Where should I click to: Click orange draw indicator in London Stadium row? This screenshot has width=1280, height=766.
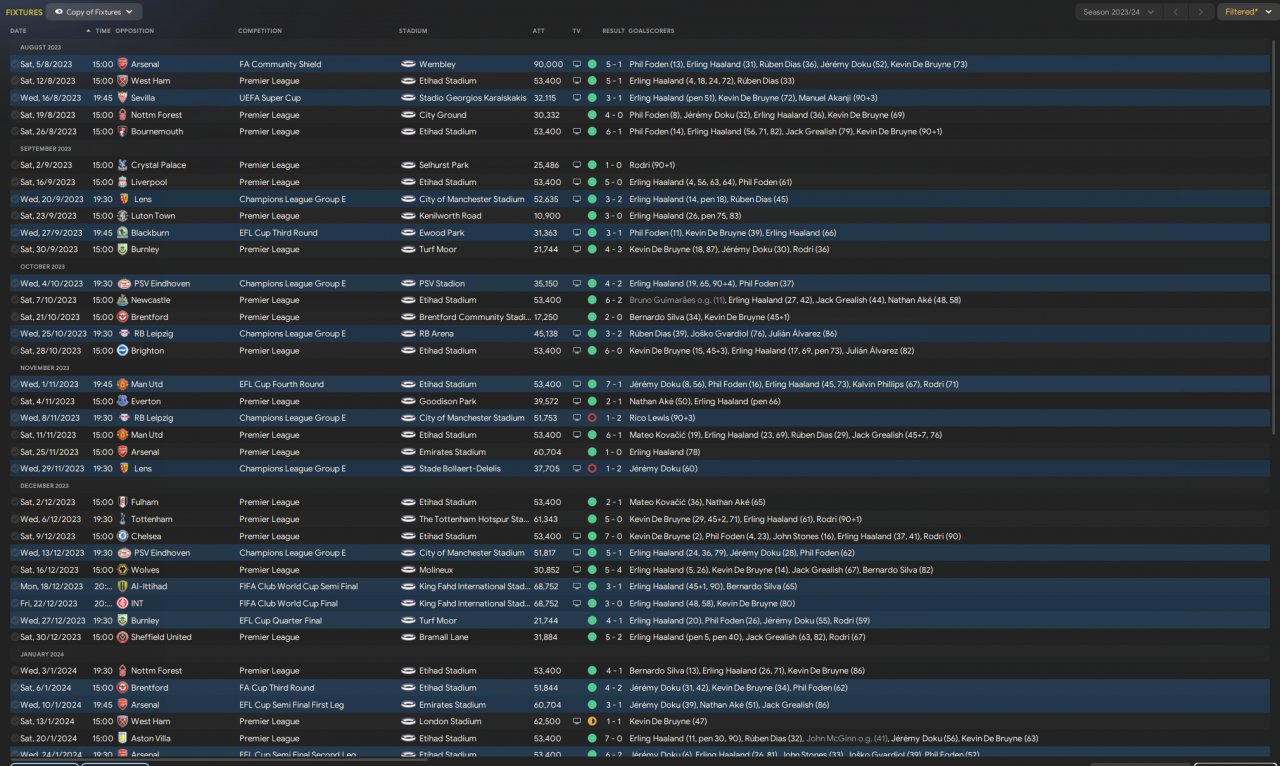(592, 721)
